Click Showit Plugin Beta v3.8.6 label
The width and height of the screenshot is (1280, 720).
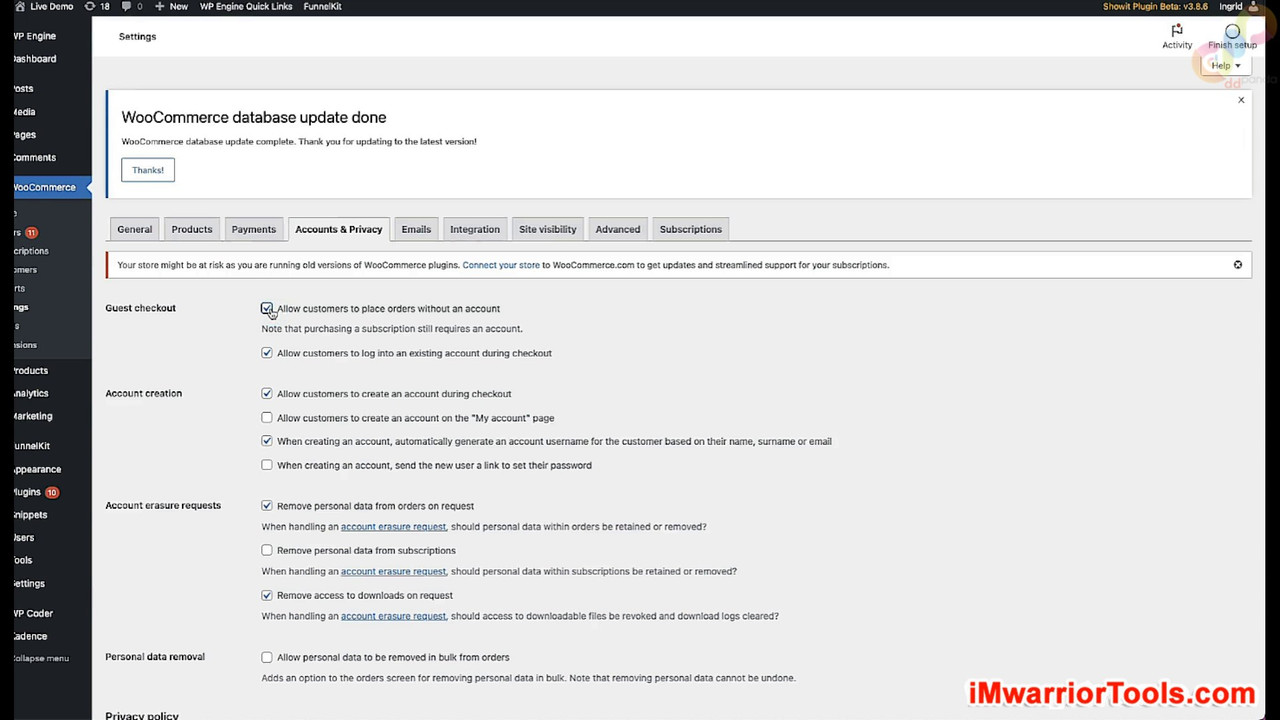1155,6
